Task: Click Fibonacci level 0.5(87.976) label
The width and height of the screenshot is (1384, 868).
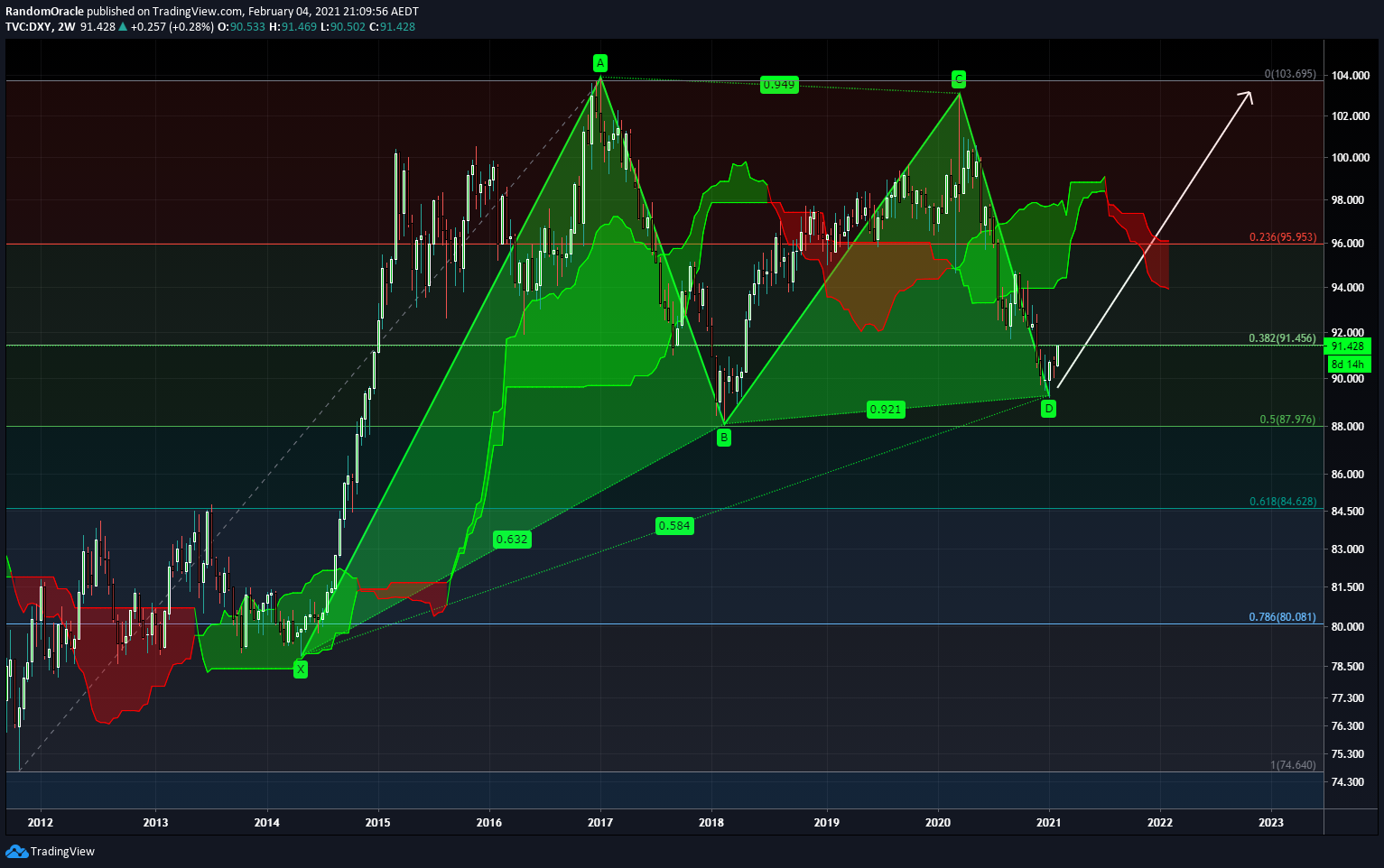Action: (1287, 420)
